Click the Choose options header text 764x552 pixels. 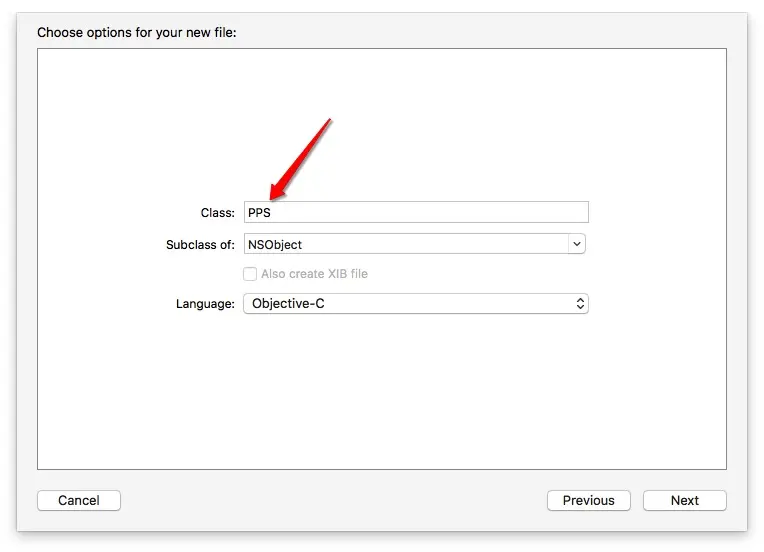tap(136, 33)
